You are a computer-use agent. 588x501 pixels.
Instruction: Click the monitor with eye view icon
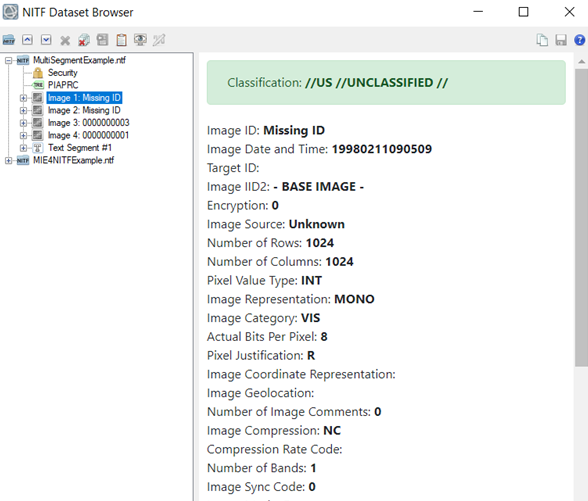[140, 40]
